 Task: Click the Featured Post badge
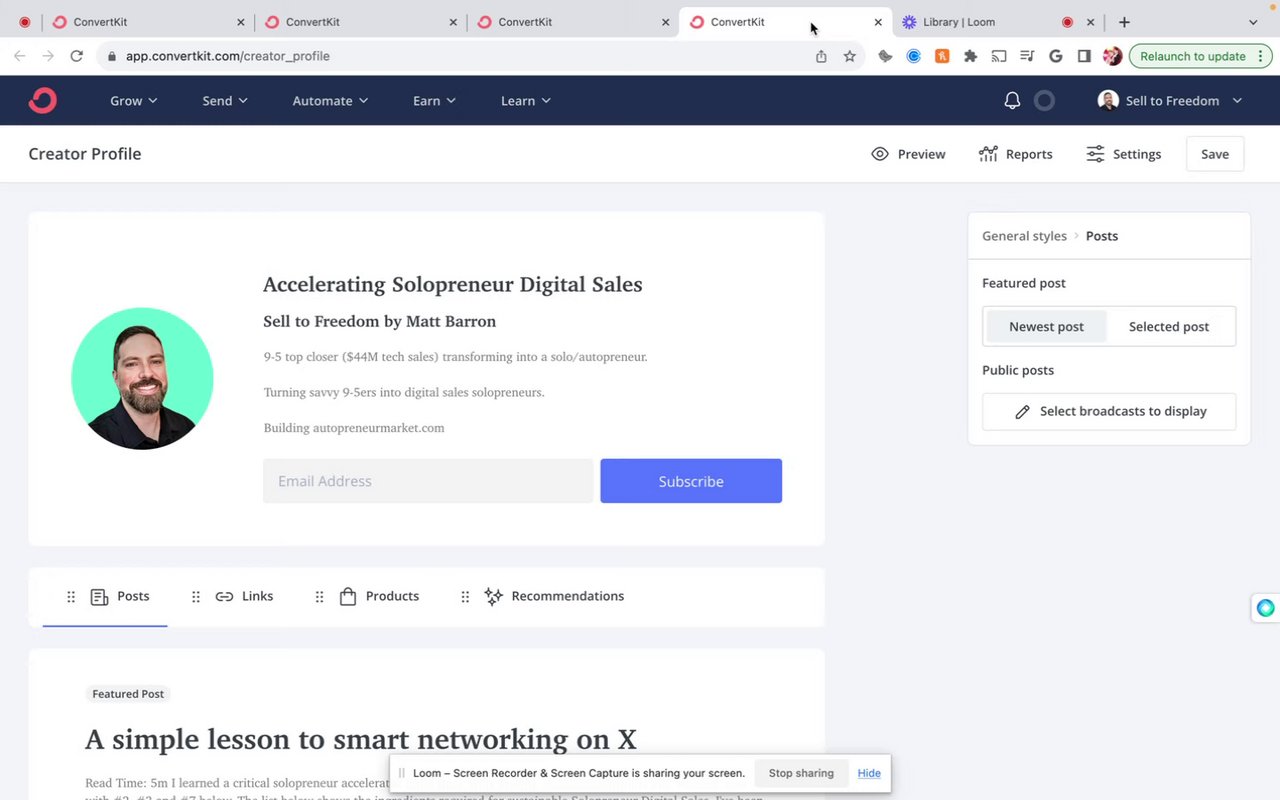coord(128,694)
